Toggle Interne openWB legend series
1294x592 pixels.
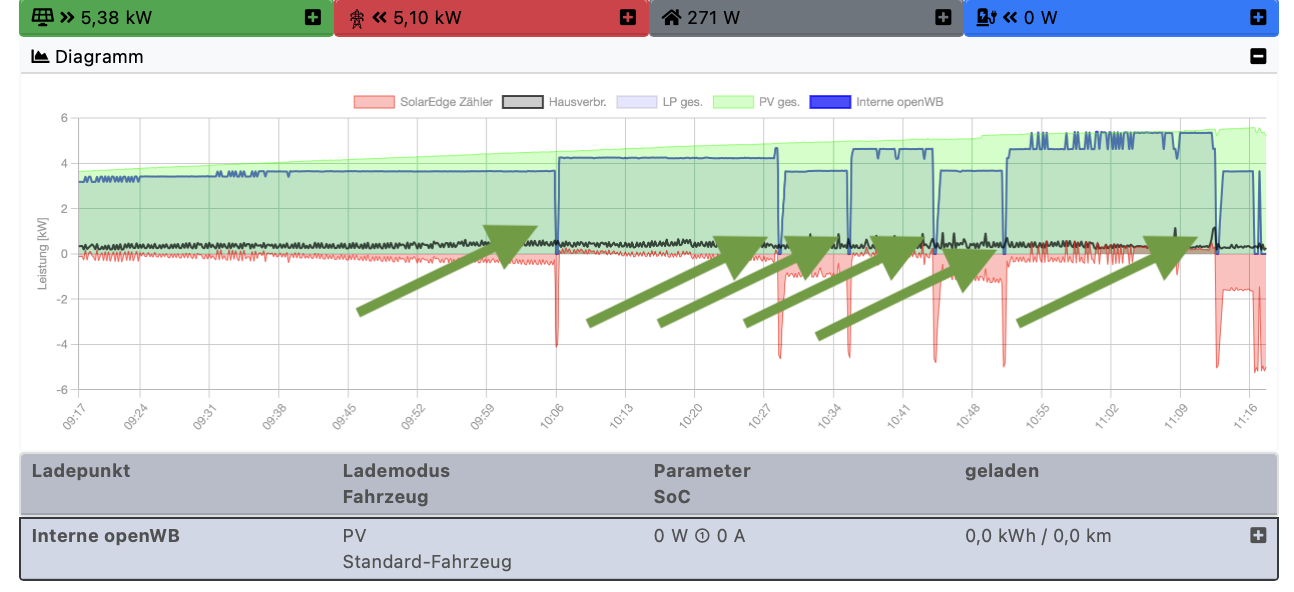[876, 102]
